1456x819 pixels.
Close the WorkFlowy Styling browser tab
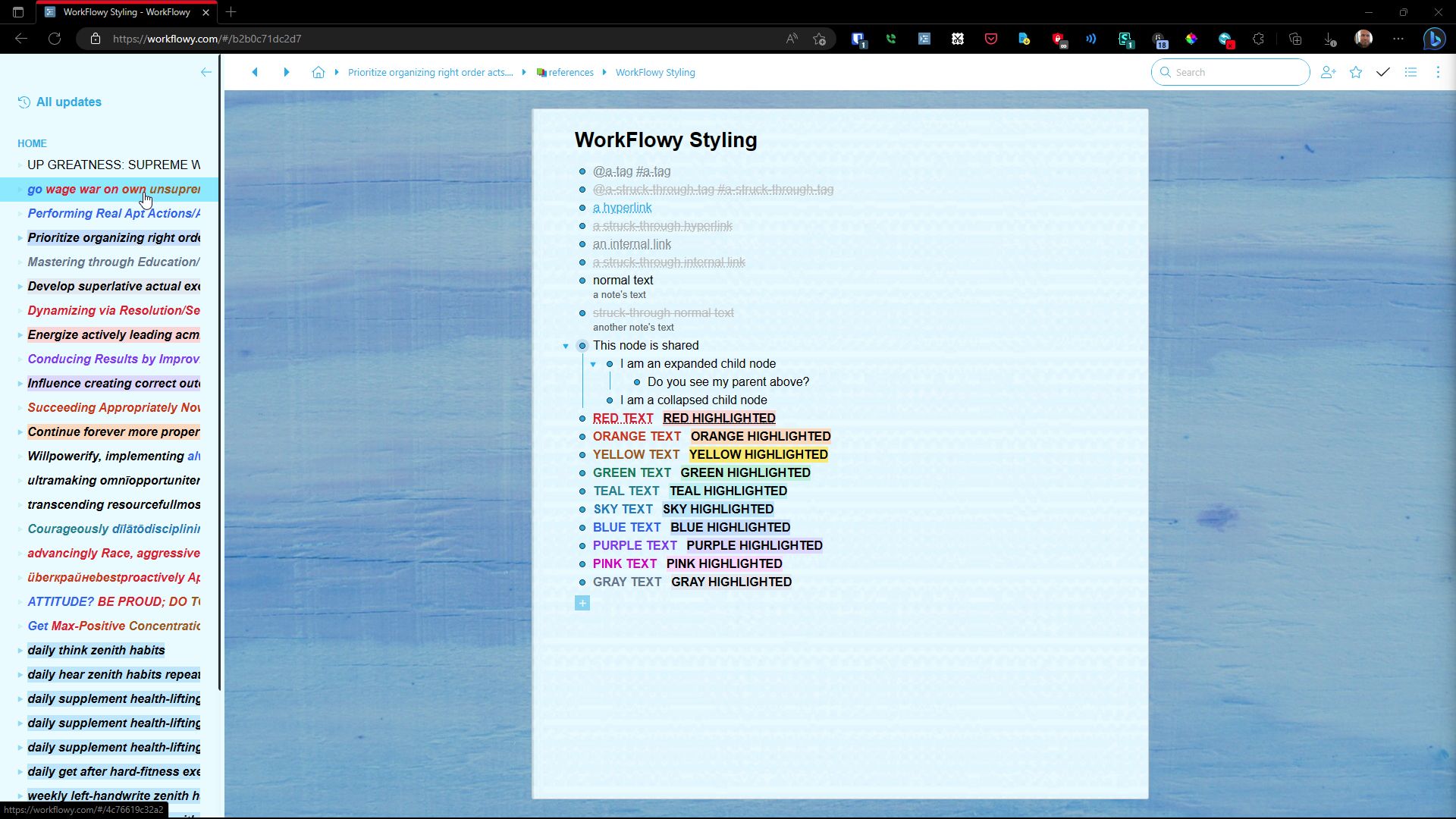[x=206, y=12]
